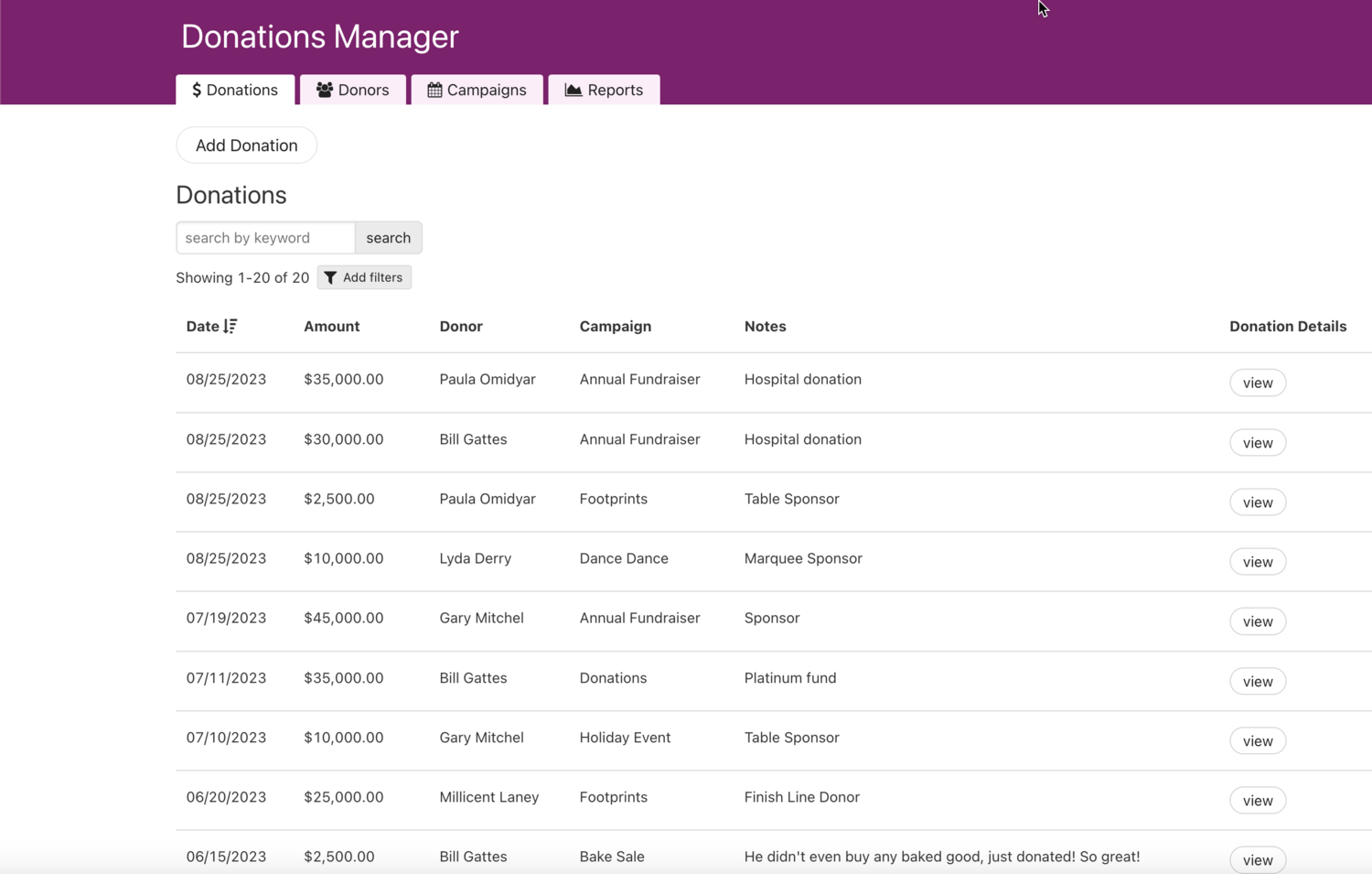View Gary Mitchel's Holiday Event donation
Viewport: 1372px width, 874px height.
pyautogui.click(x=1257, y=740)
